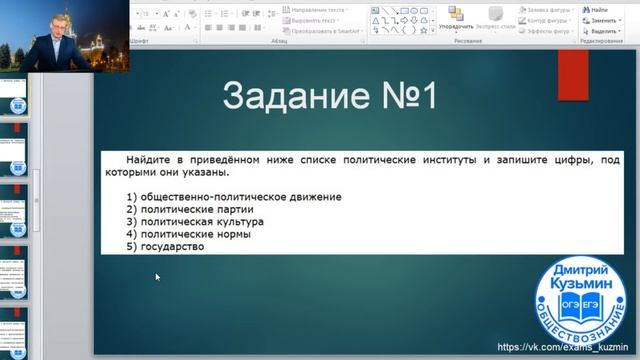Select the Elbow Arrow Connector shape
The width and height of the screenshot is (640, 360).
[395, 20]
